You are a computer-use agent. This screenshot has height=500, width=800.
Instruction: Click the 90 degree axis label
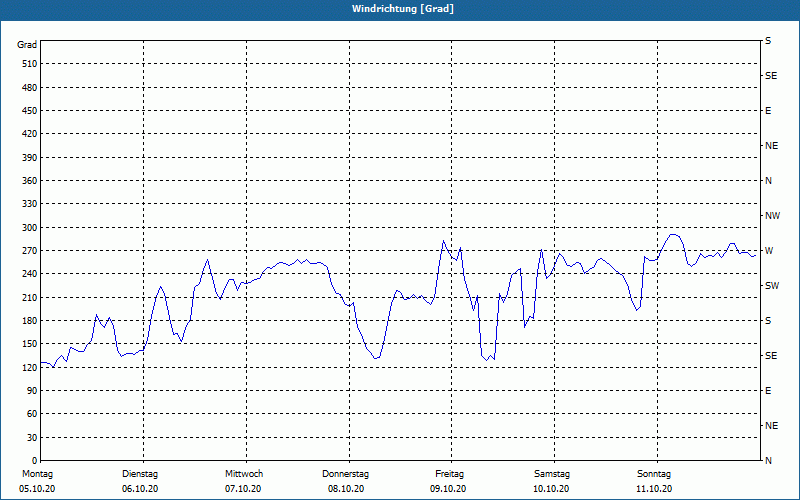tap(32, 391)
